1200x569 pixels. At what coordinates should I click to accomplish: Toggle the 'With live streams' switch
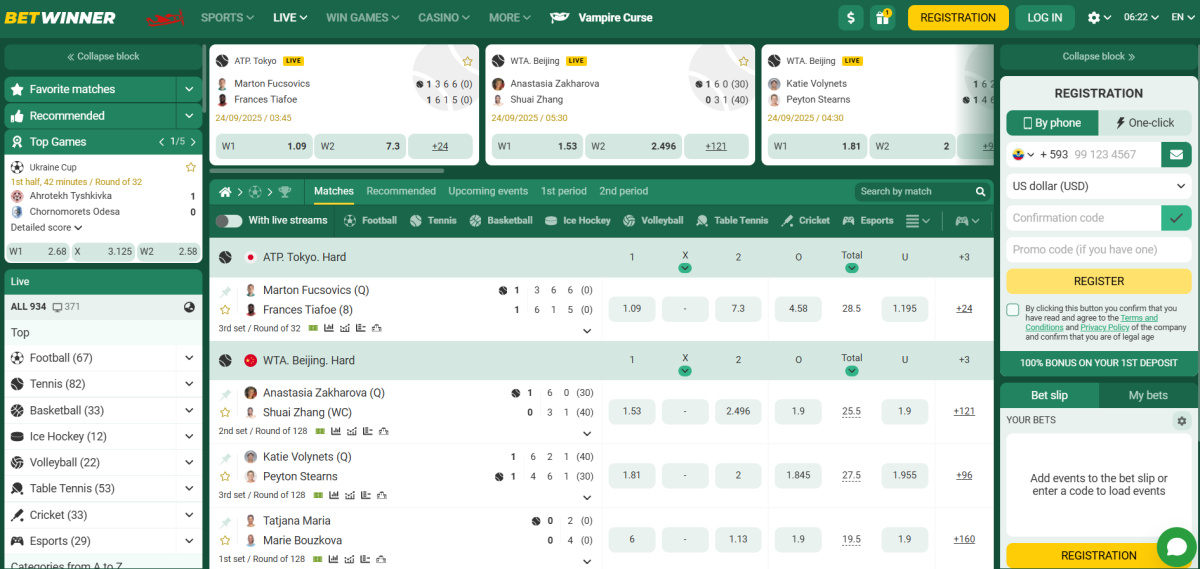pos(229,220)
